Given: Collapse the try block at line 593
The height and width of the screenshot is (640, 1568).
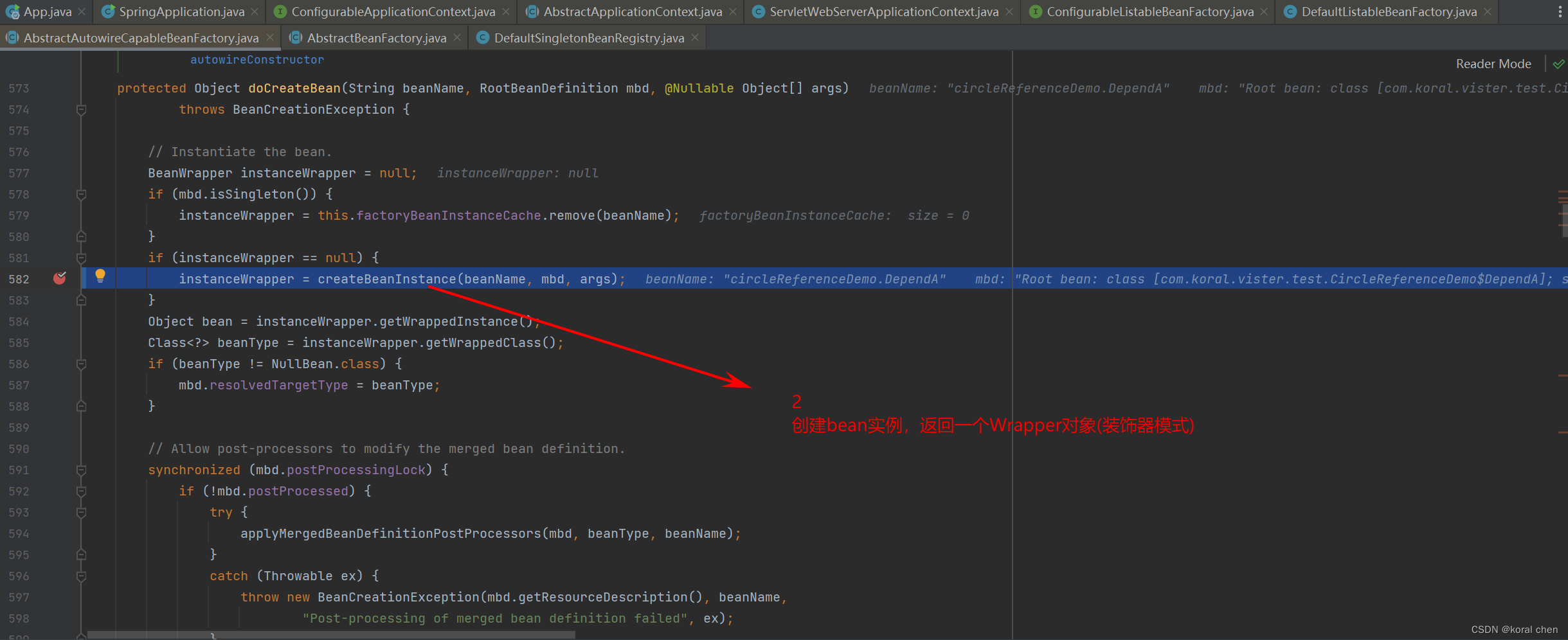Looking at the screenshot, I should point(81,513).
